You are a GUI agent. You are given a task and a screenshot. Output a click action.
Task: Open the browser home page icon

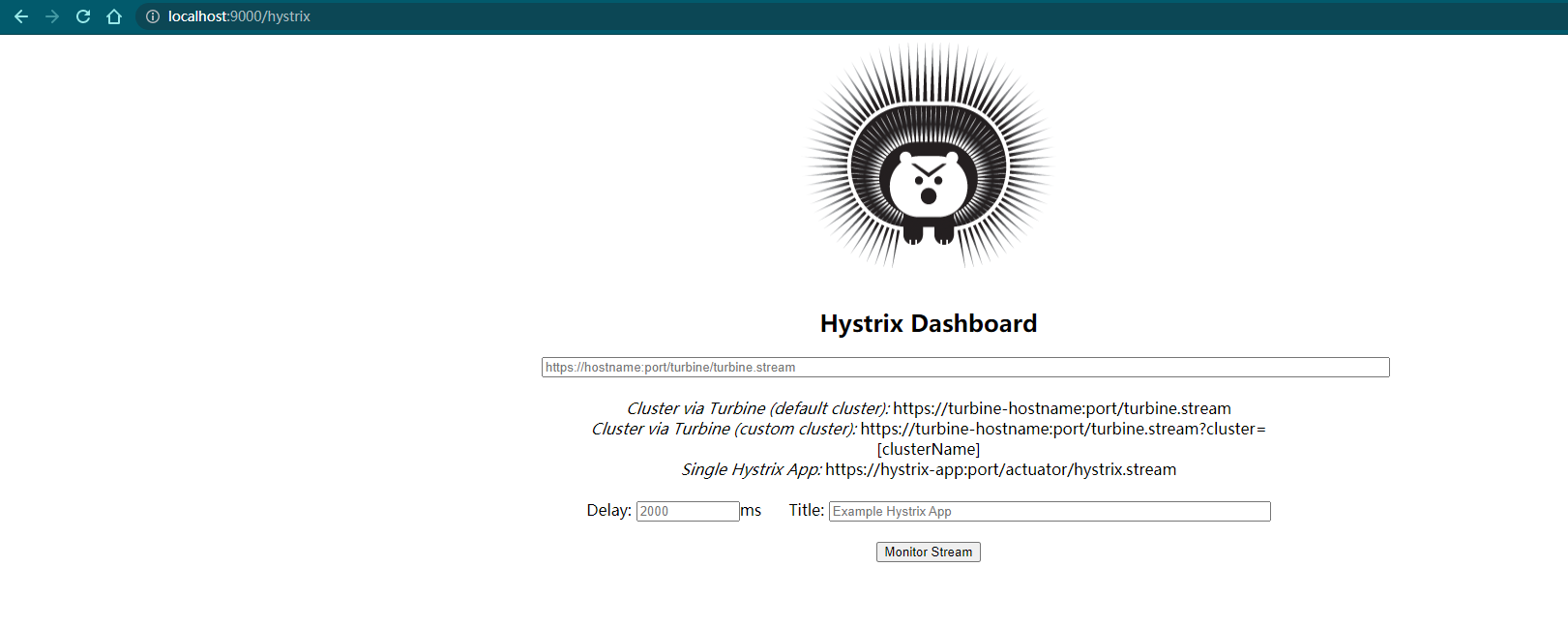[114, 16]
